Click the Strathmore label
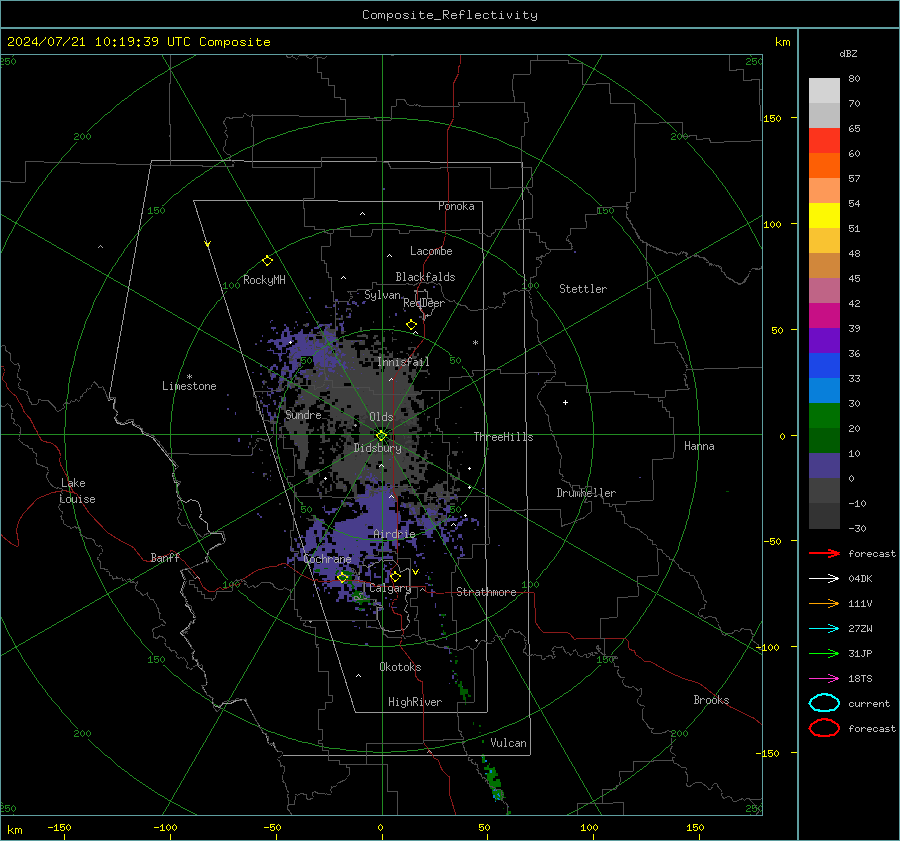The image size is (900, 841). click(x=486, y=592)
